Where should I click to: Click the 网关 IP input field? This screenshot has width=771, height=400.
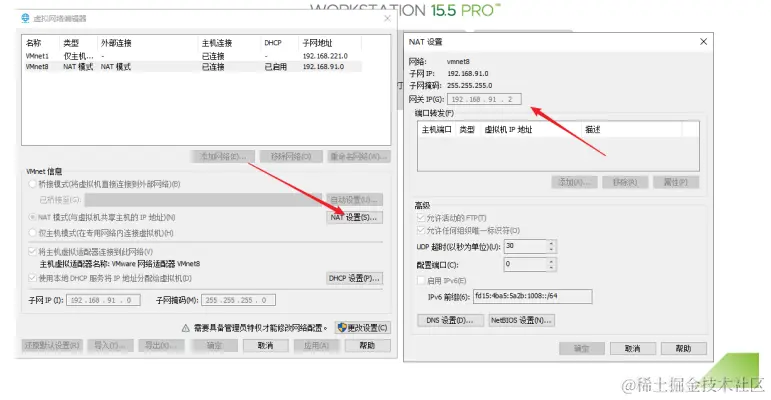pyautogui.click(x=484, y=99)
